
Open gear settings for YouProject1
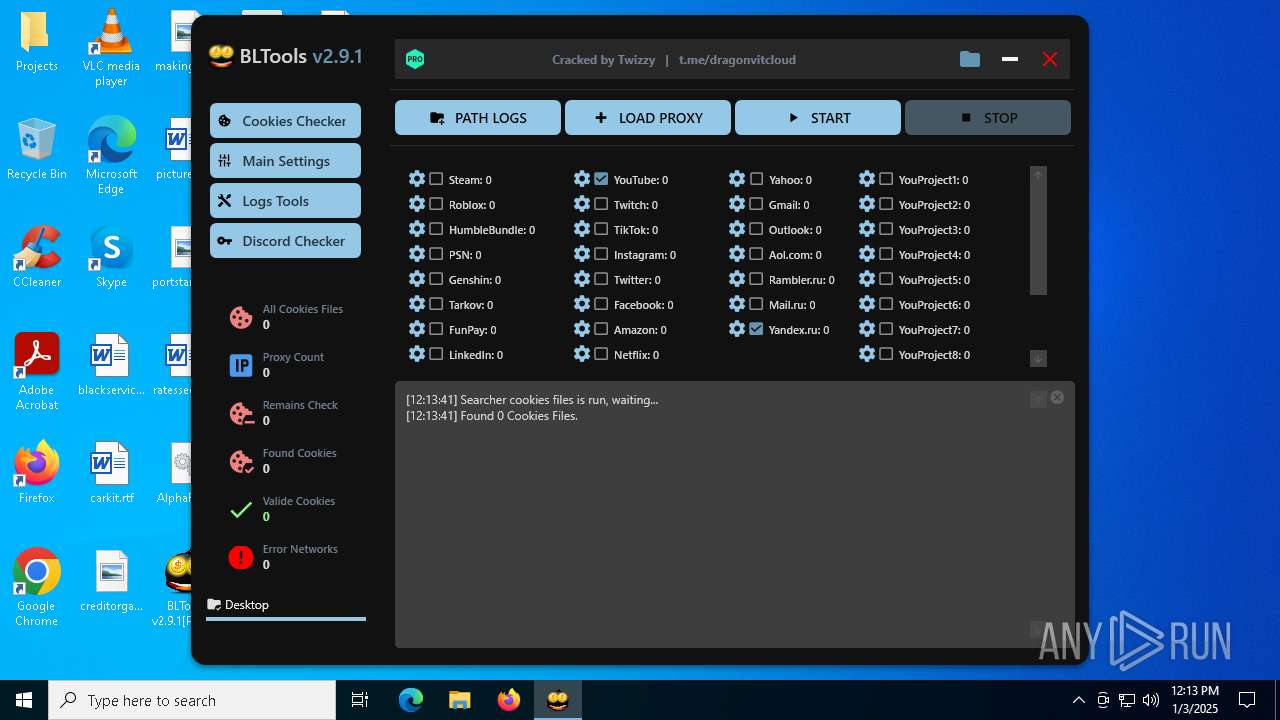tap(867, 179)
